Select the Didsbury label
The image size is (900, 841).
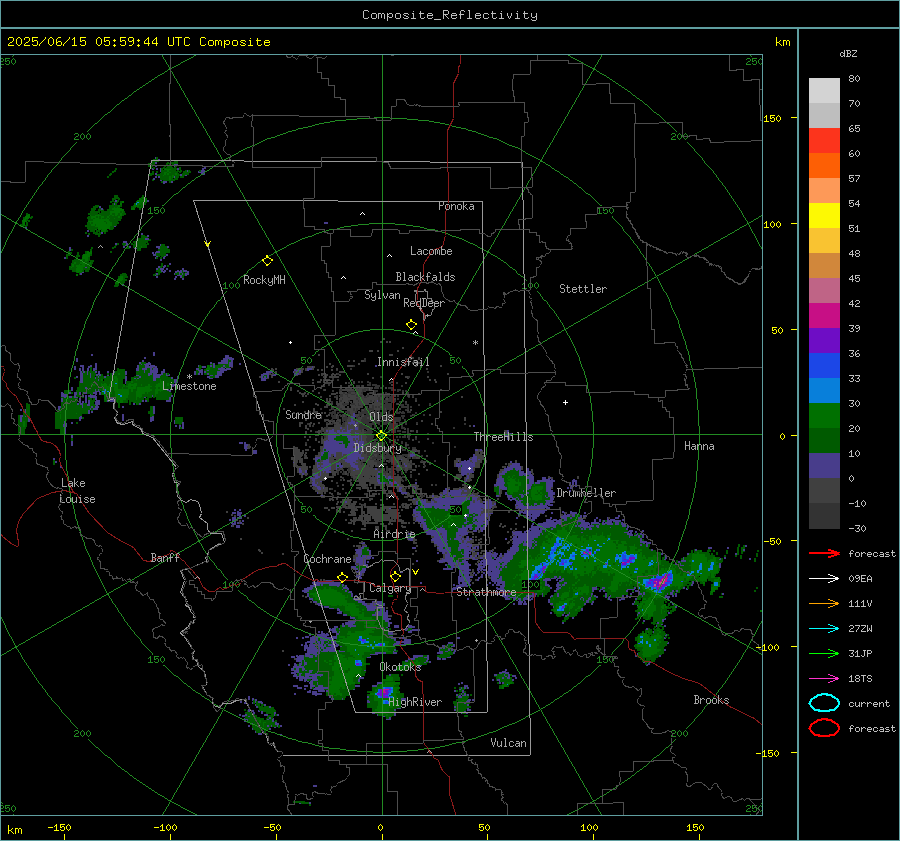pyautogui.click(x=378, y=448)
